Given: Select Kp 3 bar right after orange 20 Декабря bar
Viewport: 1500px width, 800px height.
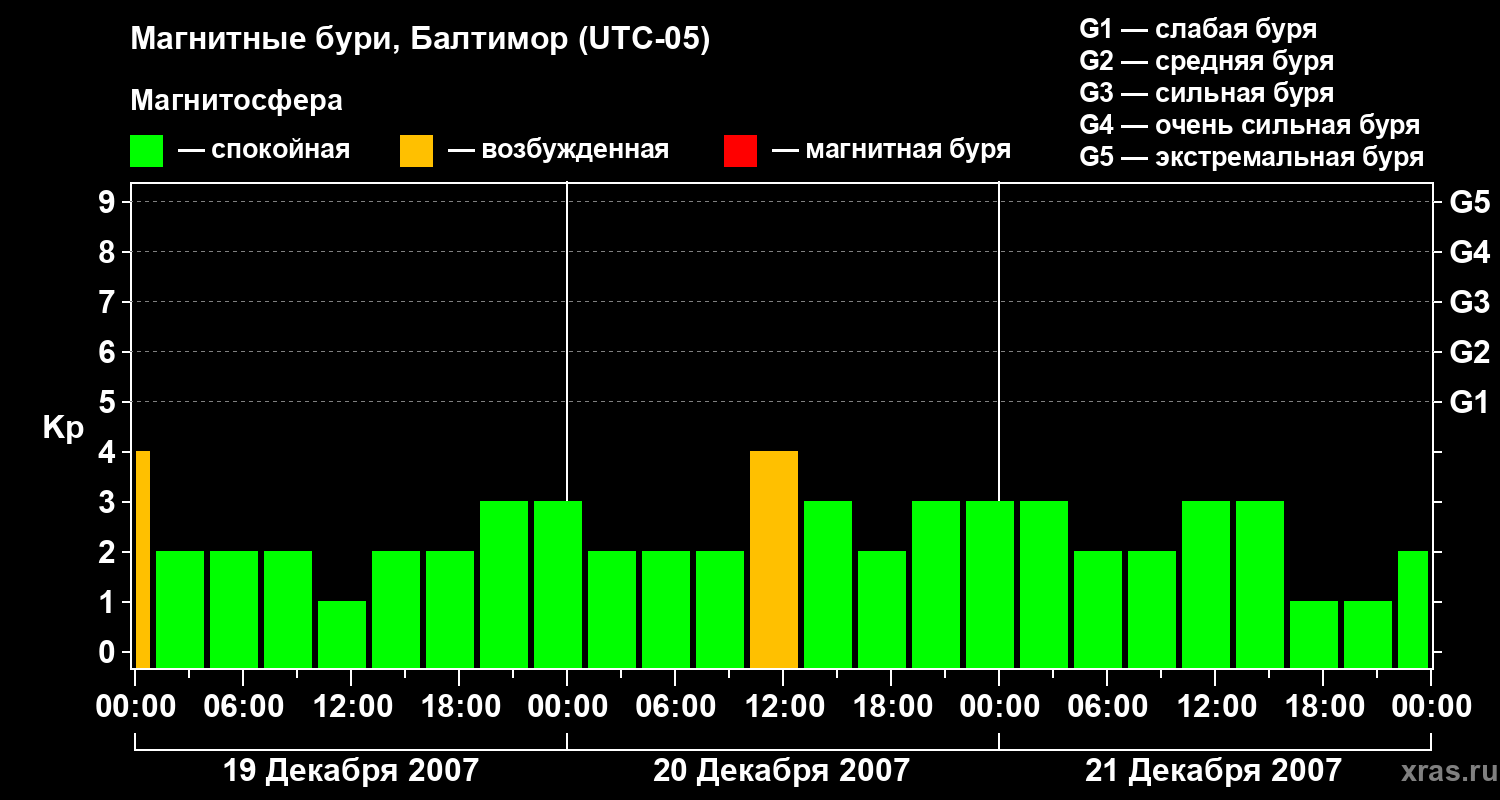Looking at the screenshot, I should point(828,584).
